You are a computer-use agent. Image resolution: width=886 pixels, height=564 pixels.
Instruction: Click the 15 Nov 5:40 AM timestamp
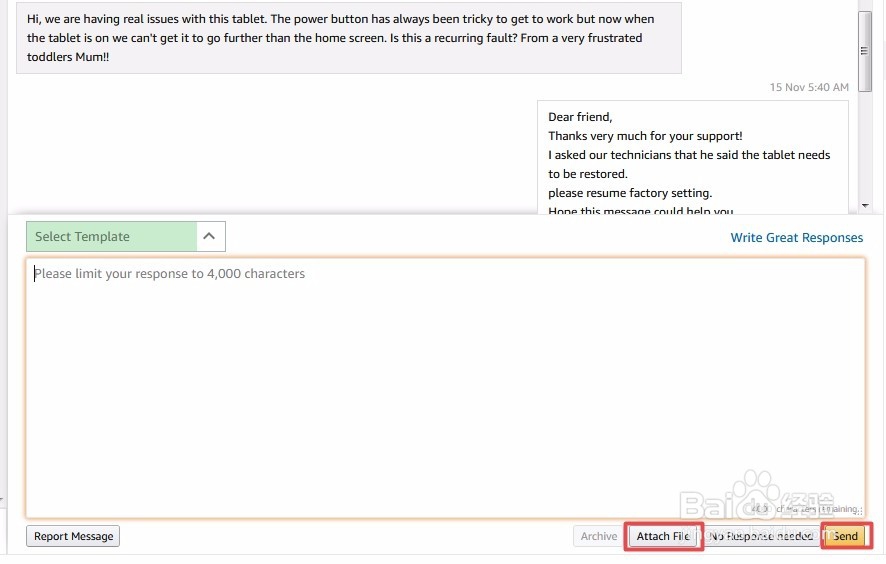click(808, 88)
